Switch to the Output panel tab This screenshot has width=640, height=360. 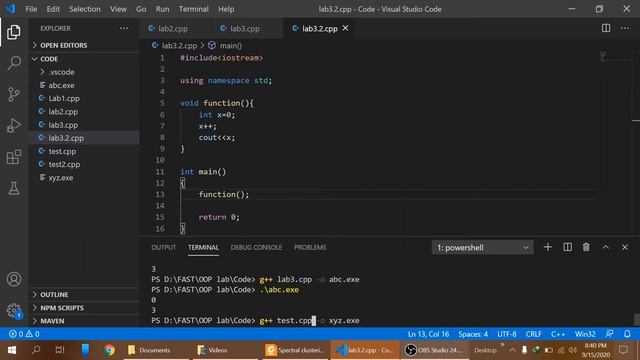[163, 247]
